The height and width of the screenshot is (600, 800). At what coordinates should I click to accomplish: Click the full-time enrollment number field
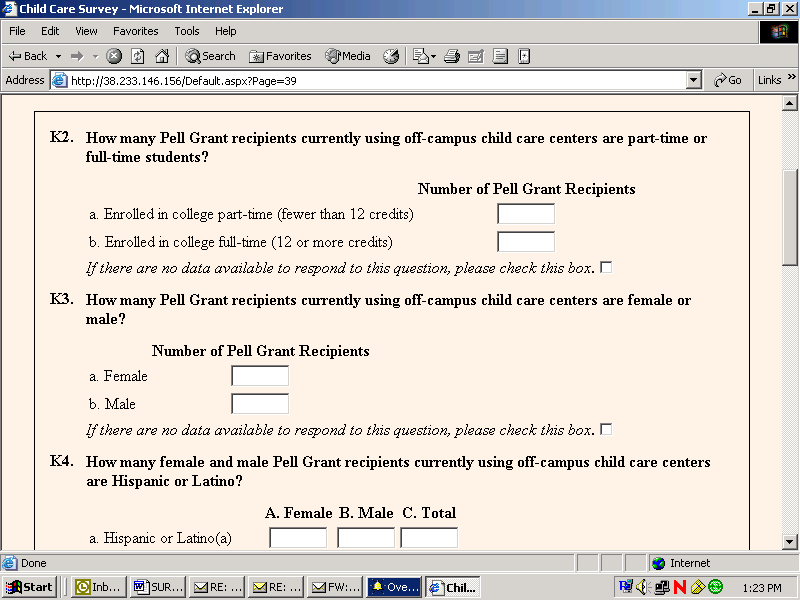pos(526,242)
